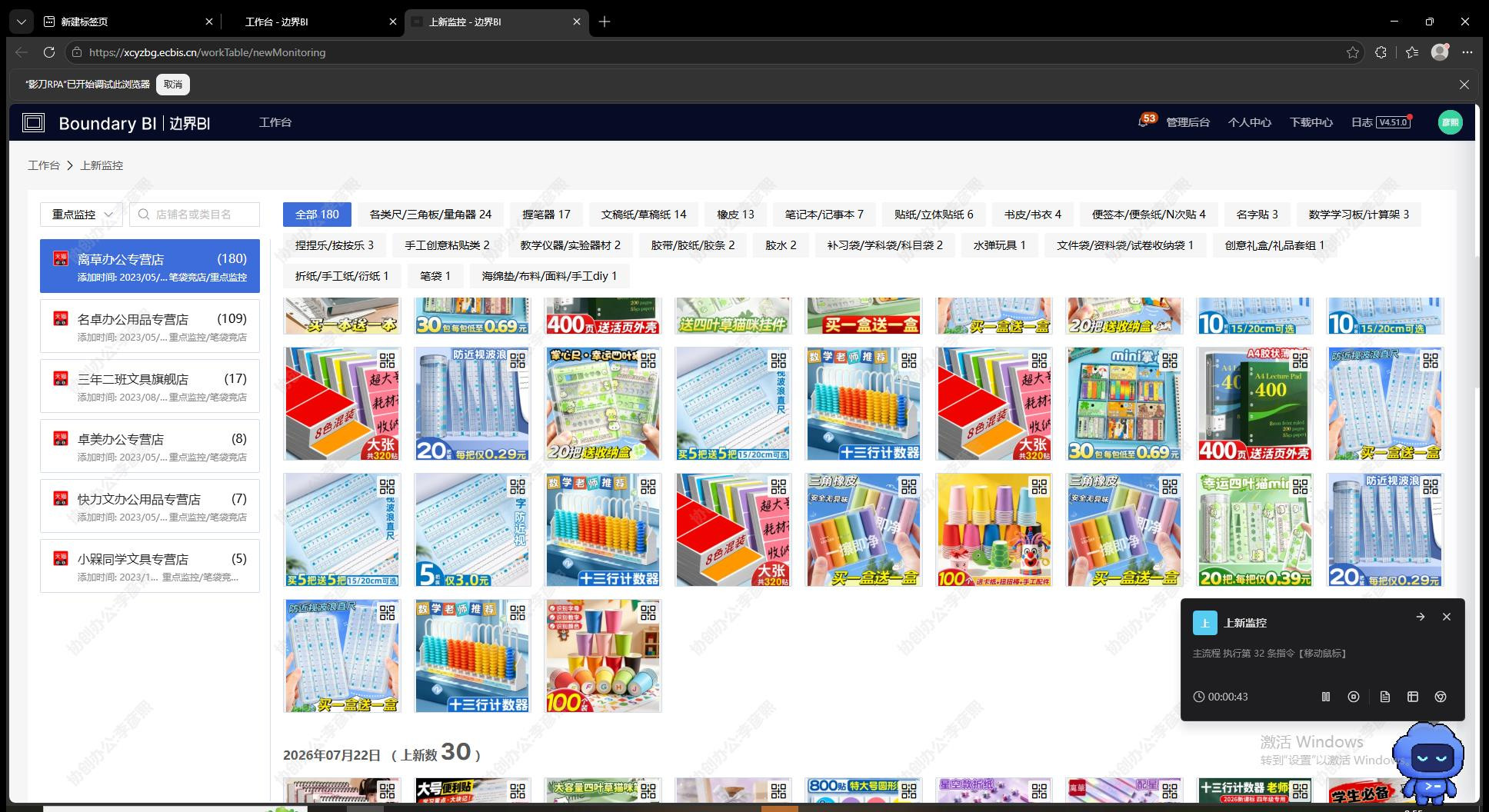1489x812 pixels.
Task: Select the store 离草办公专营店
Action: [x=150, y=266]
